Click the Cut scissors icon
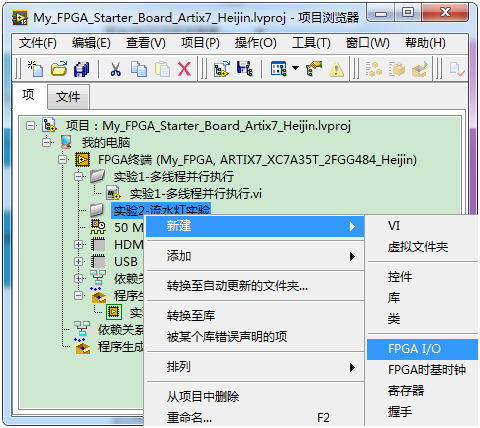Viewport: 480px width, 428px height. (115, 69)
